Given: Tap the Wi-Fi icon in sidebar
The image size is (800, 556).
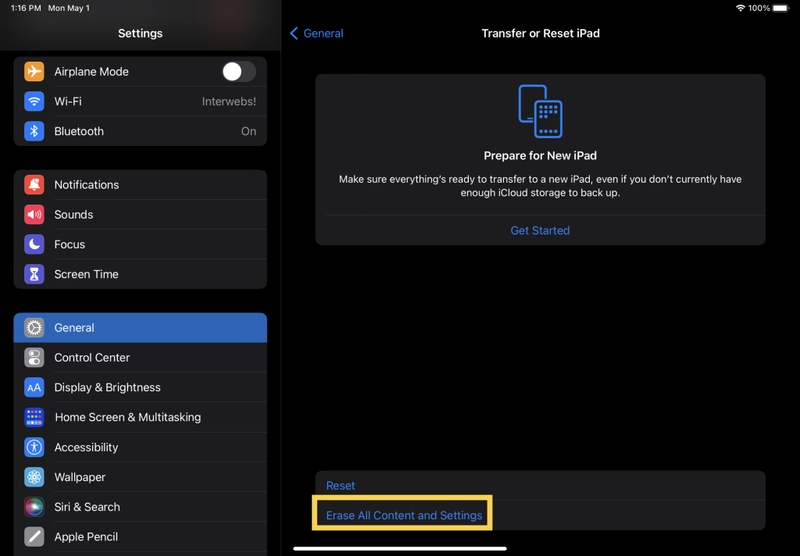Looking at the screenshot, I should (x=34, y=102).
